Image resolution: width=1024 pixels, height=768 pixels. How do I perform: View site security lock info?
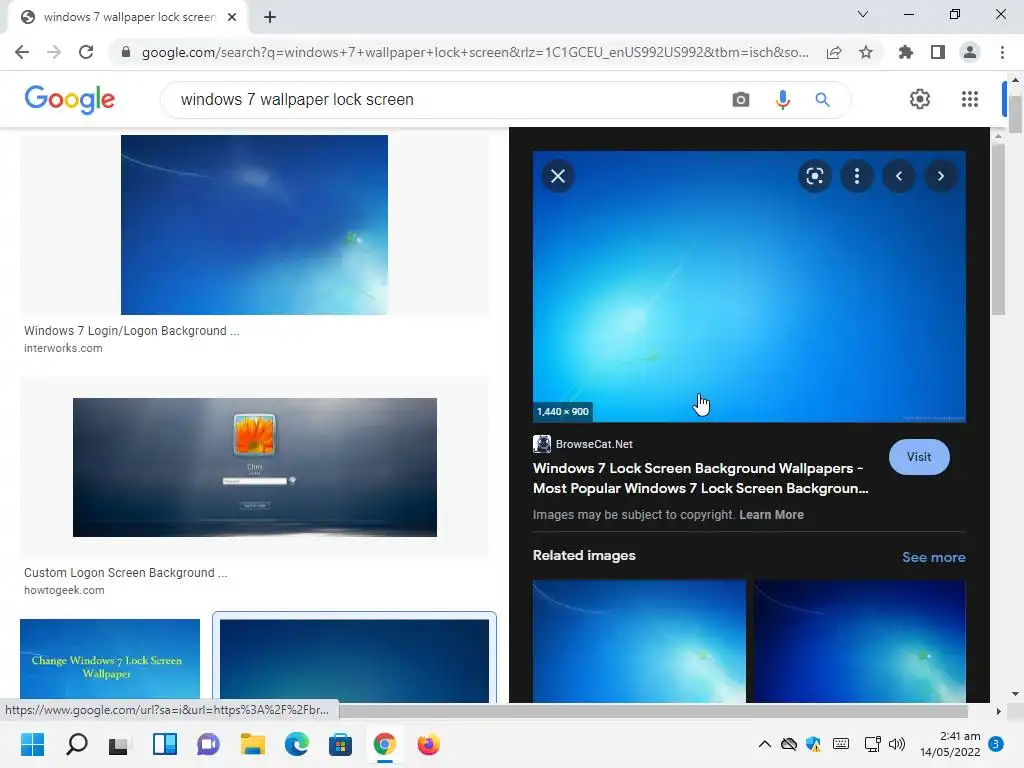[126, 52]
